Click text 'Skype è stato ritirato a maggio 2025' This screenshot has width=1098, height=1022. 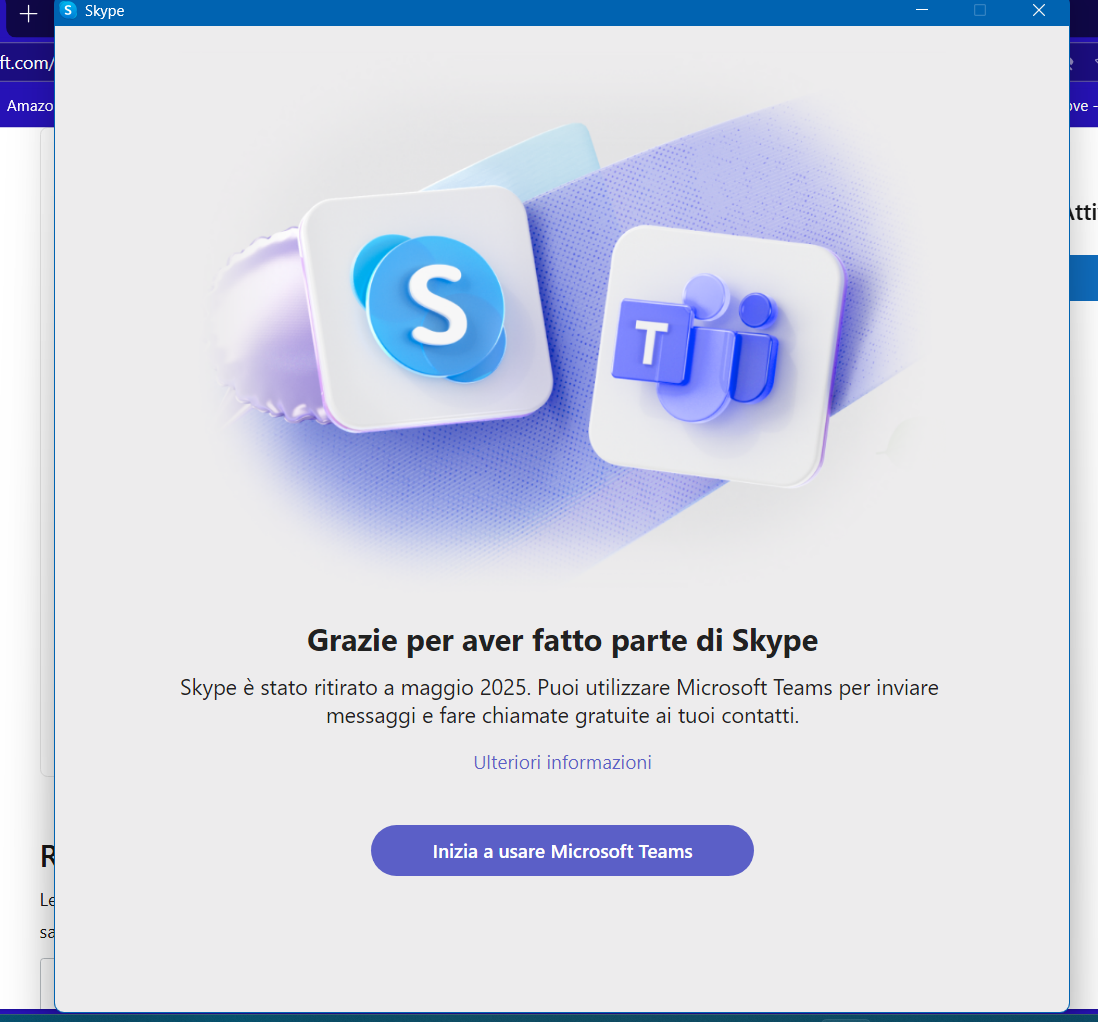(354, 687)
